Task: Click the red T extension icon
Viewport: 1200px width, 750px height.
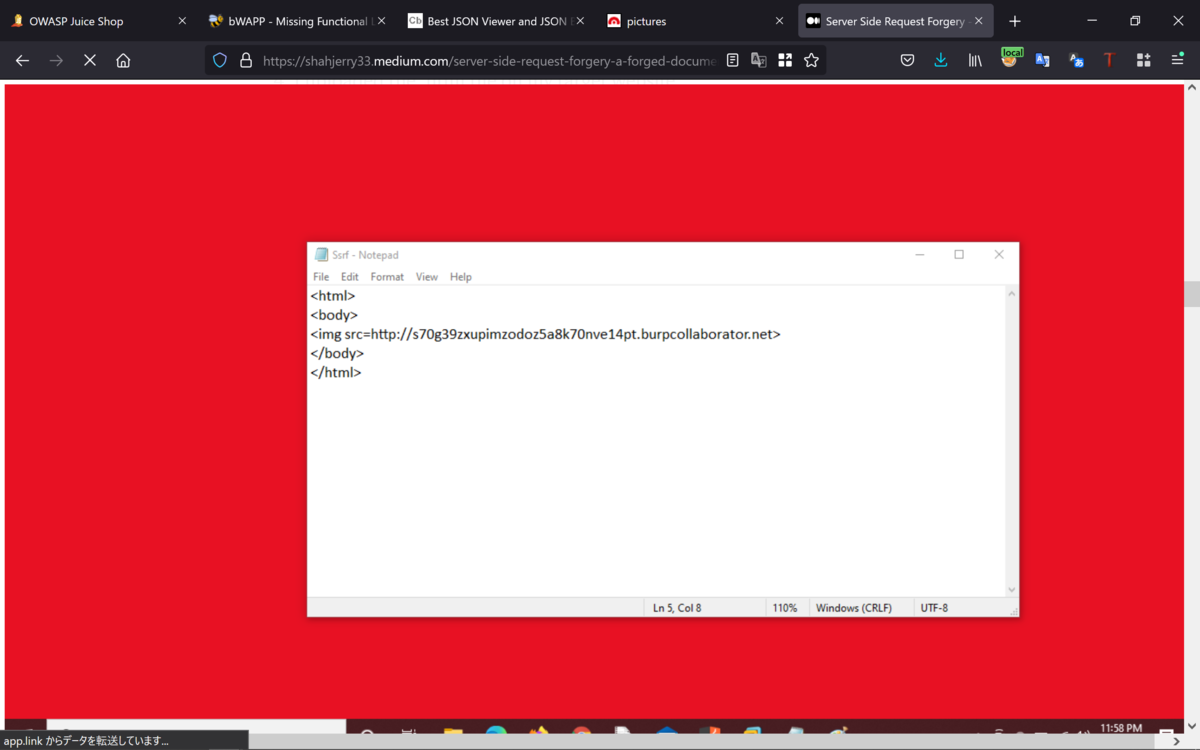Action: (1109, 61)
